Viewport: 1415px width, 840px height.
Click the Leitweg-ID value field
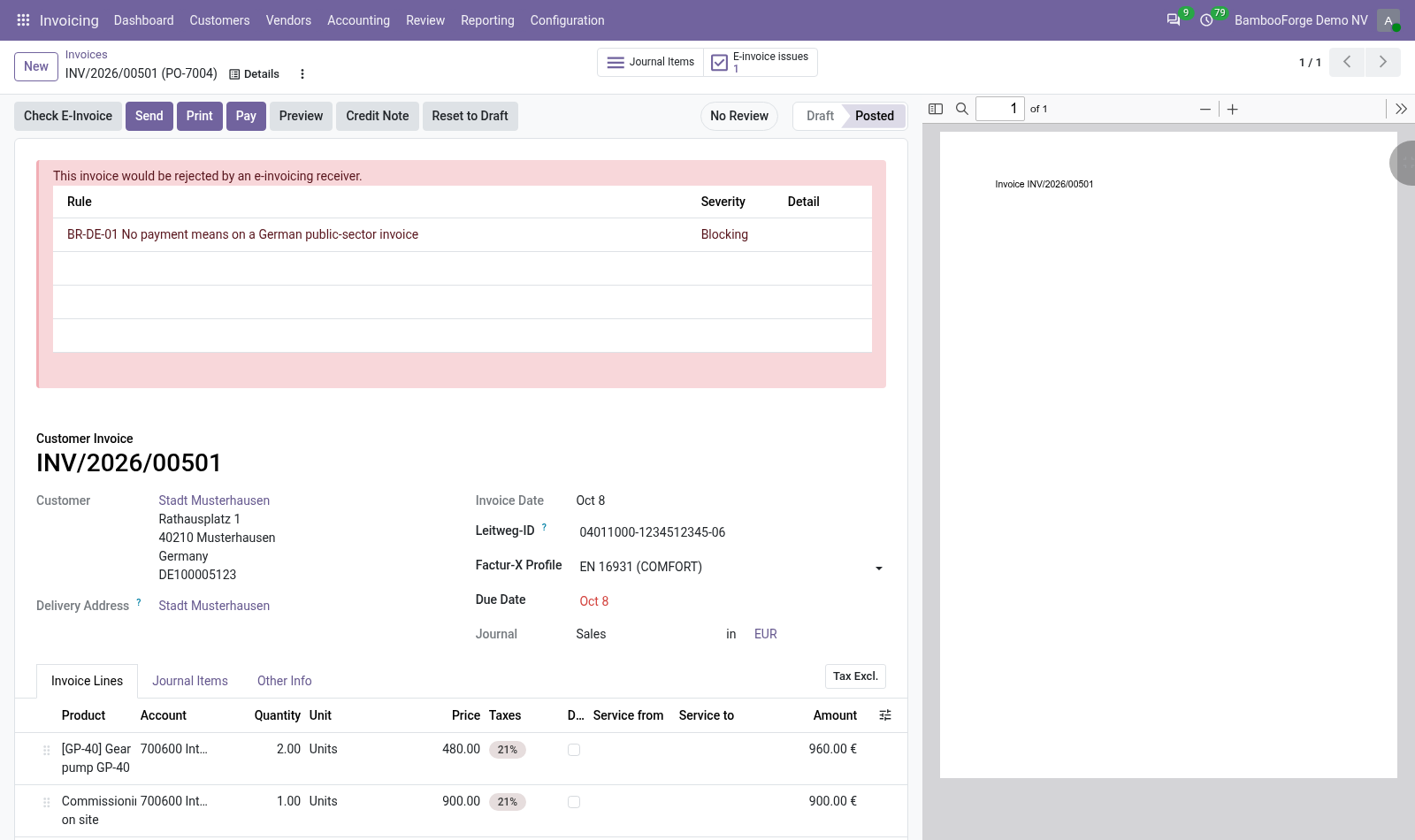coord(730,532)
